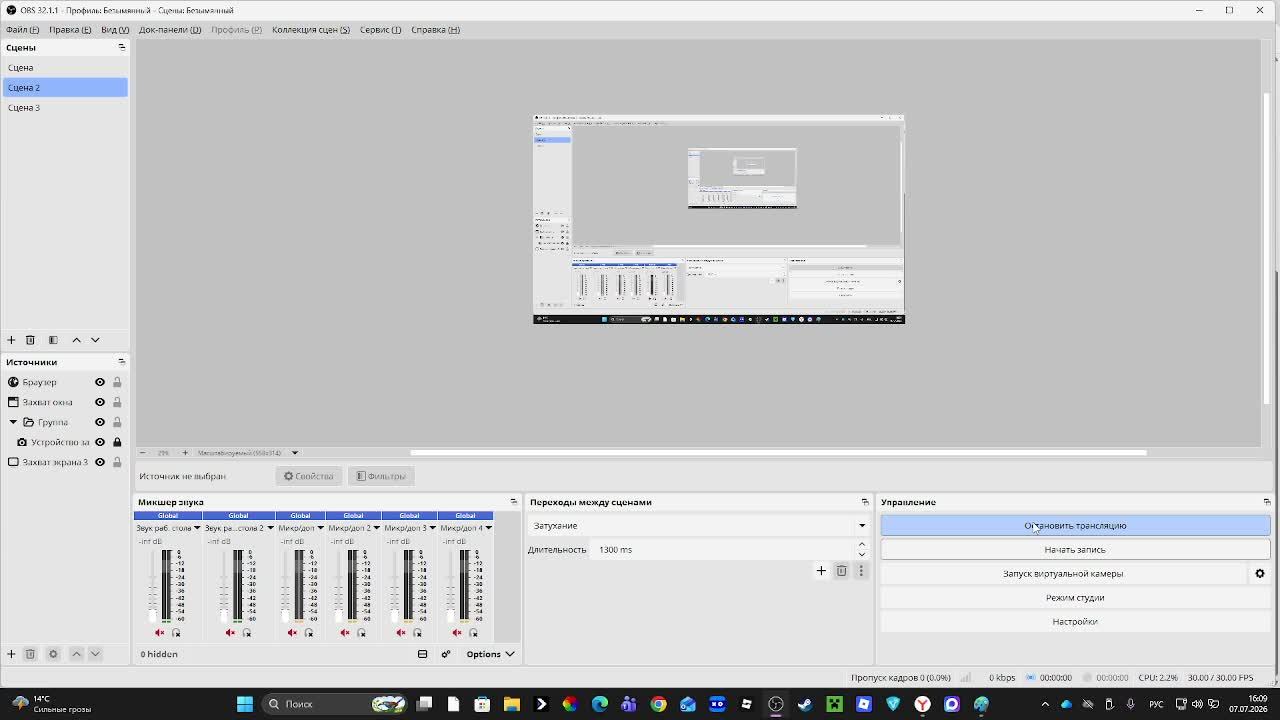Screen dimensions: 1280x720
Task: Open Микр/доп 3 channel menu arrow
Action: pos(432,528)
